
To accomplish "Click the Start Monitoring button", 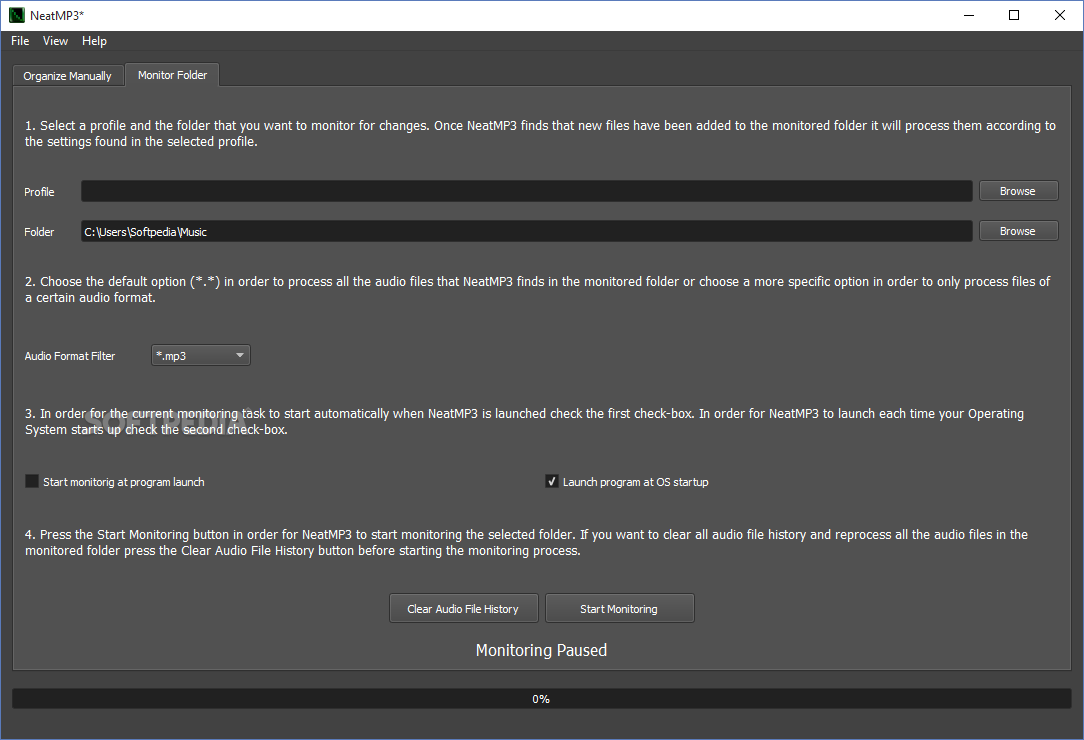I will click(x=619, y=609).
